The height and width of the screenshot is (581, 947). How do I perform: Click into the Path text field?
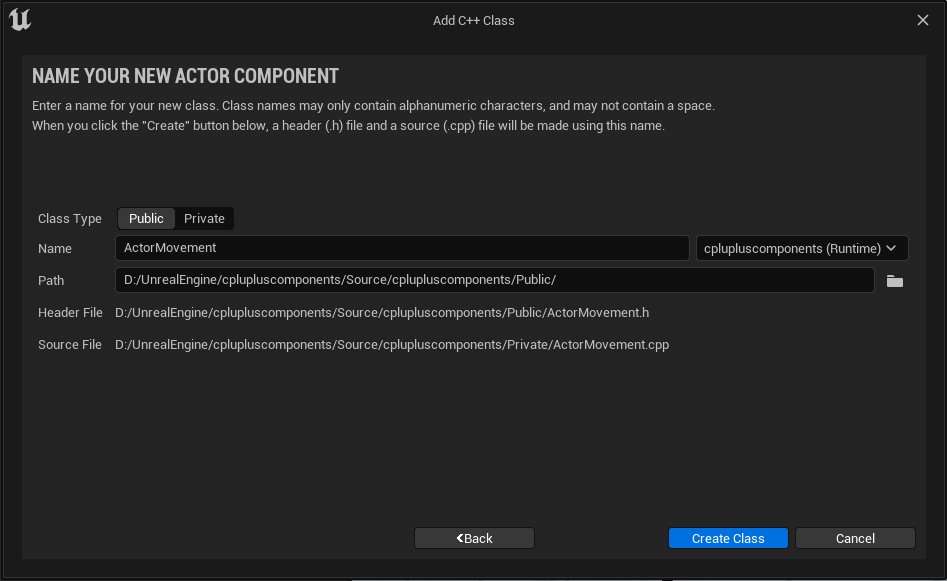(x=494, y=280)
